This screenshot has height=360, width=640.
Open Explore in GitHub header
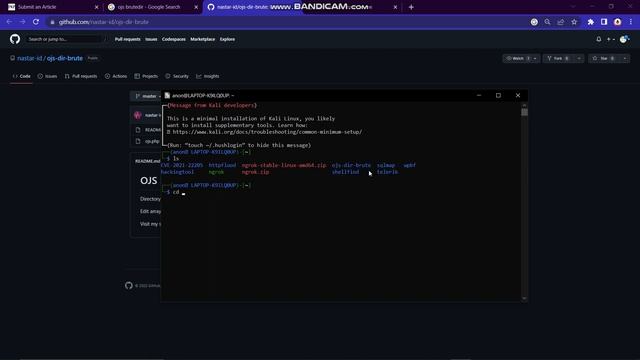[x=227, y=39]
